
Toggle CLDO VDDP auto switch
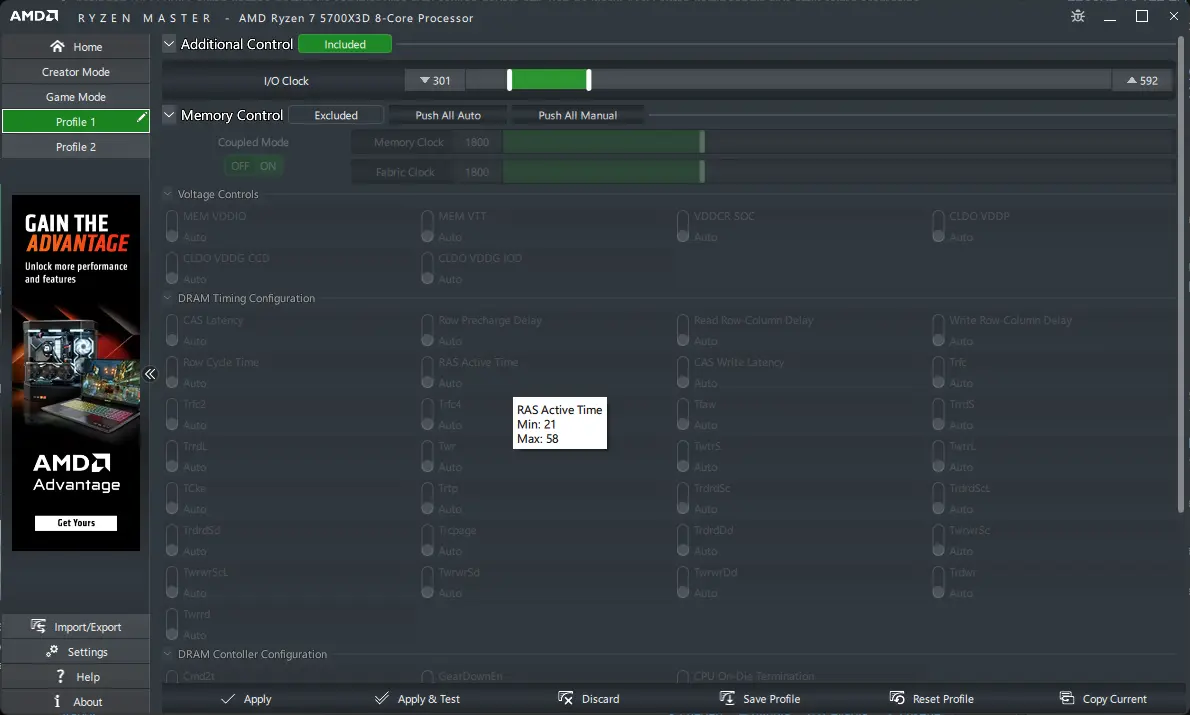pos(939,226)
